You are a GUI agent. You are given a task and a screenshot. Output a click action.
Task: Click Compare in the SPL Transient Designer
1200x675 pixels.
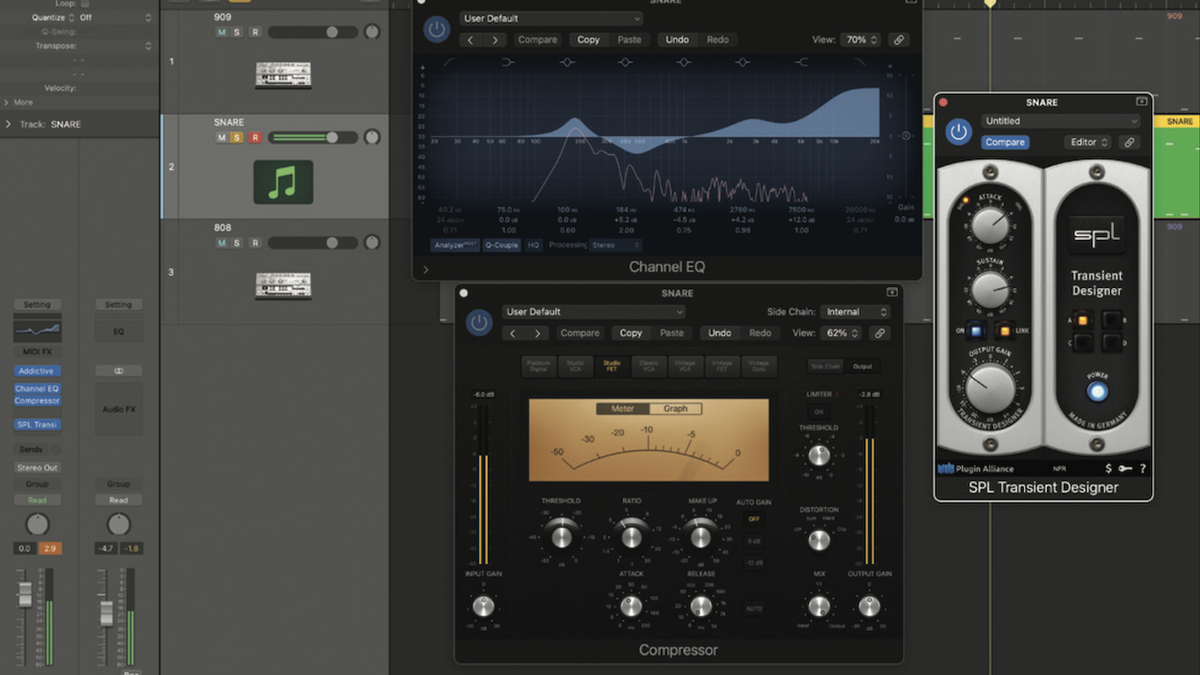tap(1005, 142)
